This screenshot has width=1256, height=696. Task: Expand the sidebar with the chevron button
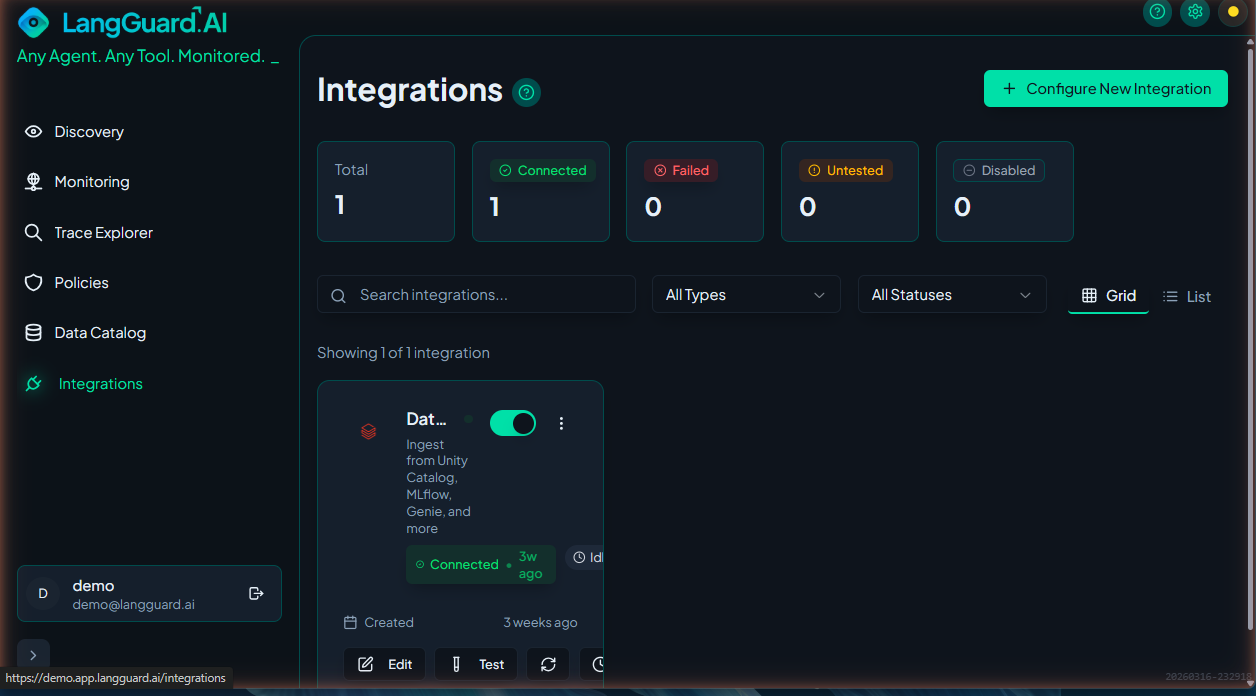point(33,655)
